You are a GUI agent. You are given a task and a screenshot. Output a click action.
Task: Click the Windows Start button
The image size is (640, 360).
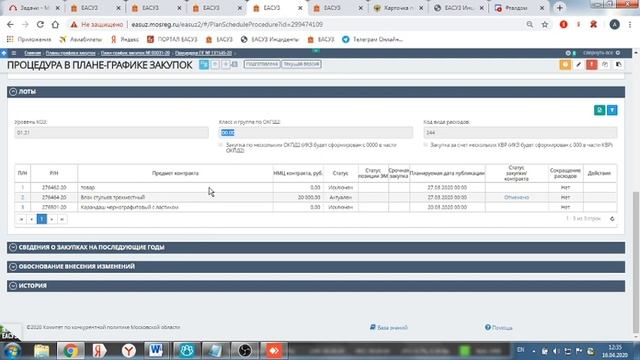pyautogui.click(x=12, y=351)
